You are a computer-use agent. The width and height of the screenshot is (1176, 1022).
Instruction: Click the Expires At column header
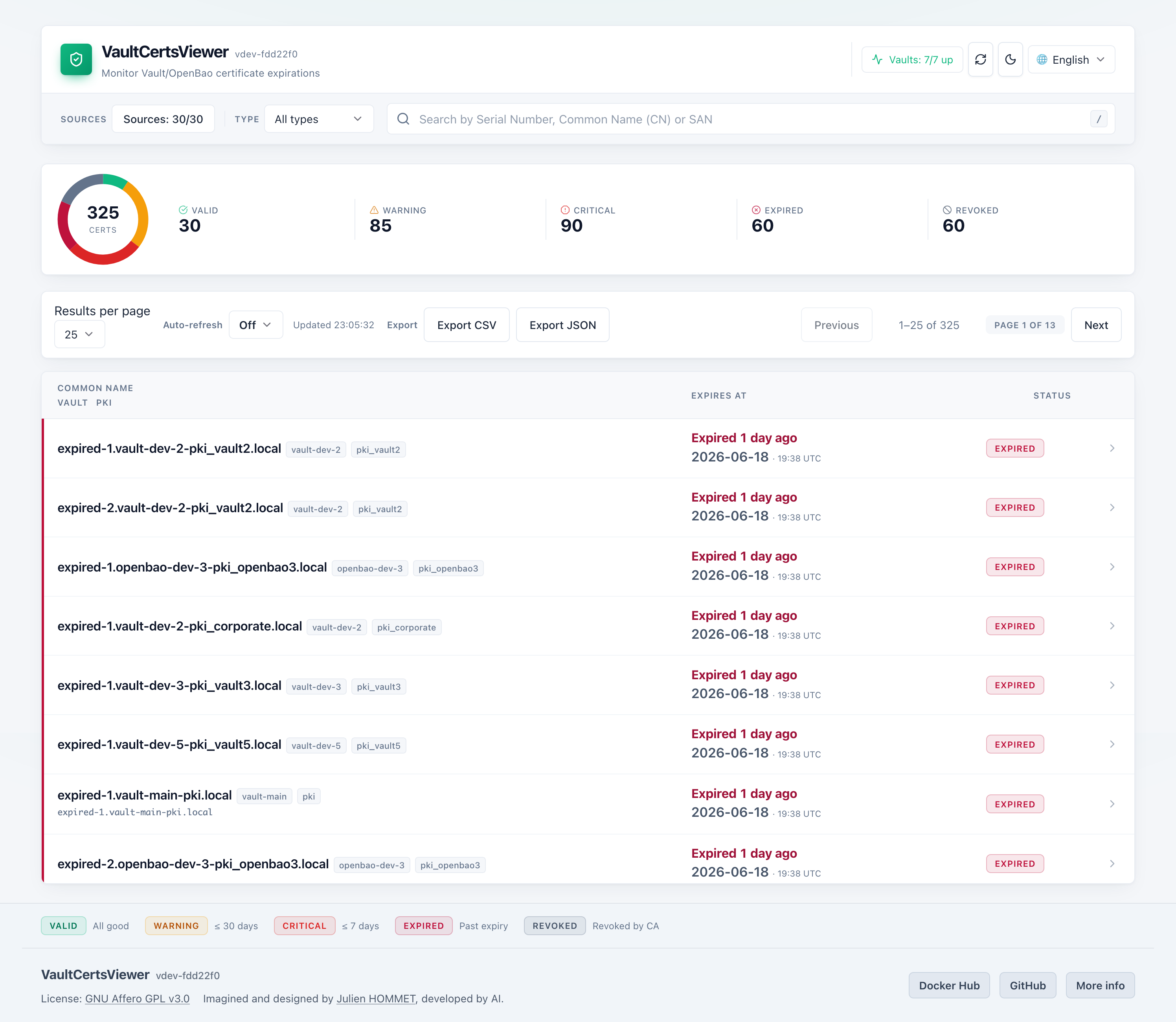pos(718,395)
